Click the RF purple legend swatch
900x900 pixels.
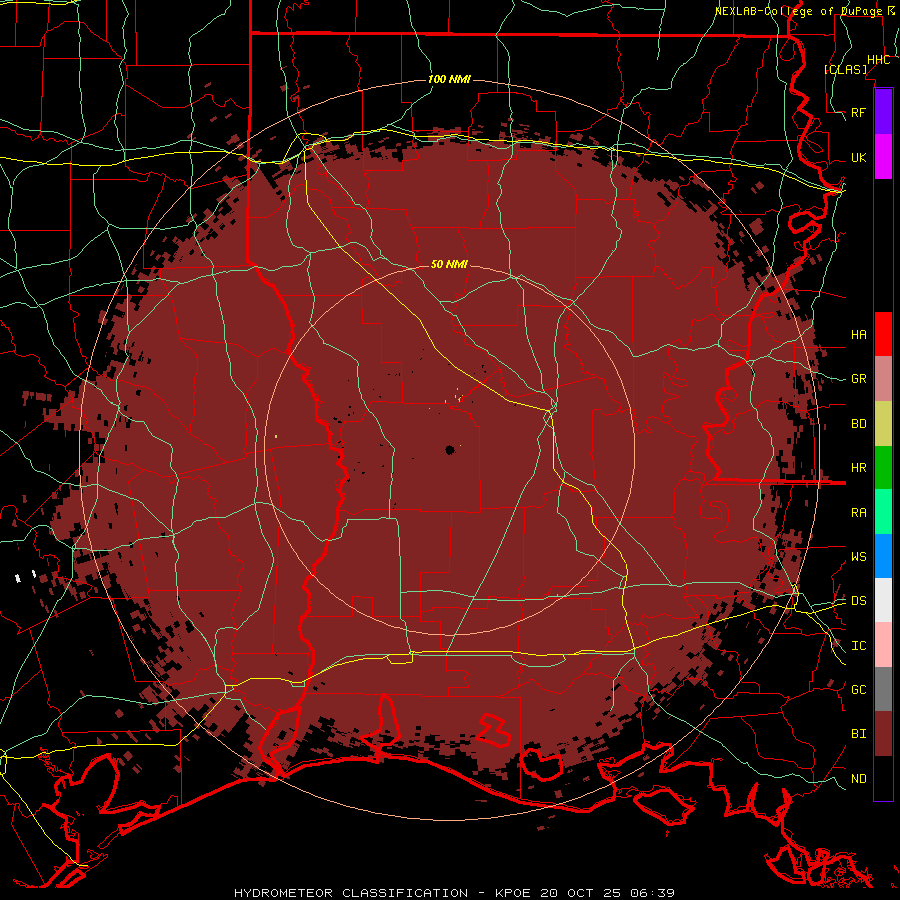[883, 112]
